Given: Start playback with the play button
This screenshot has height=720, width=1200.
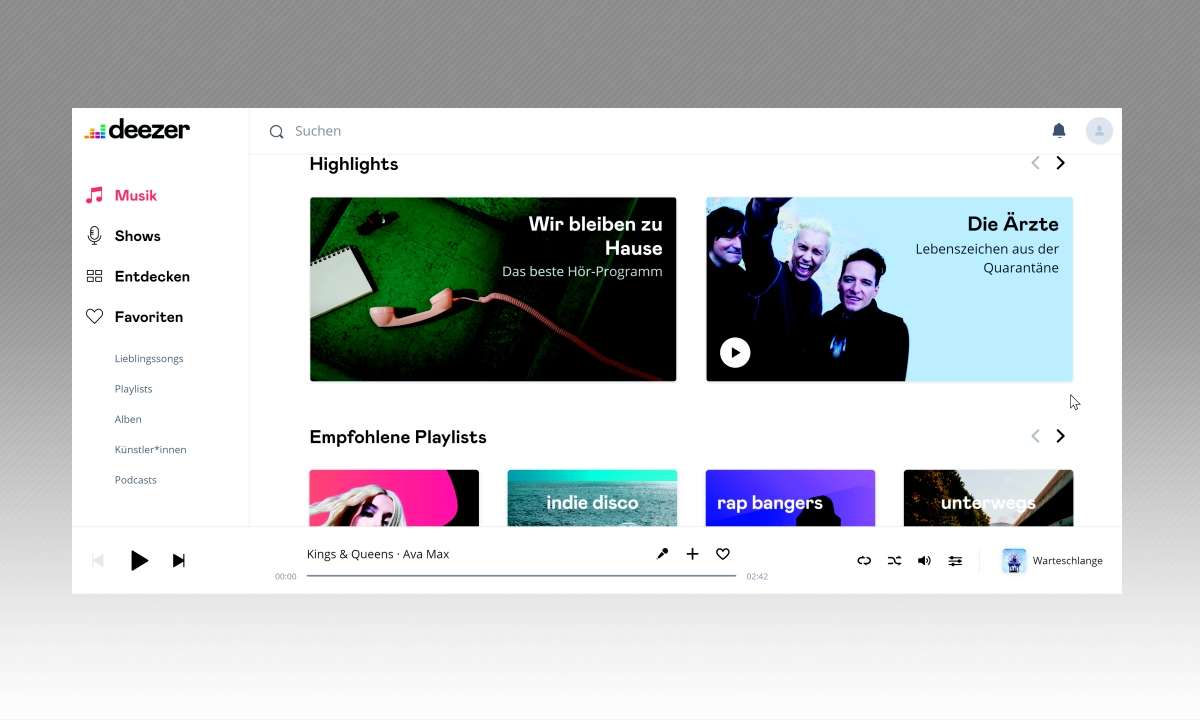Looking at the screenshot, I should coord(139,561).
